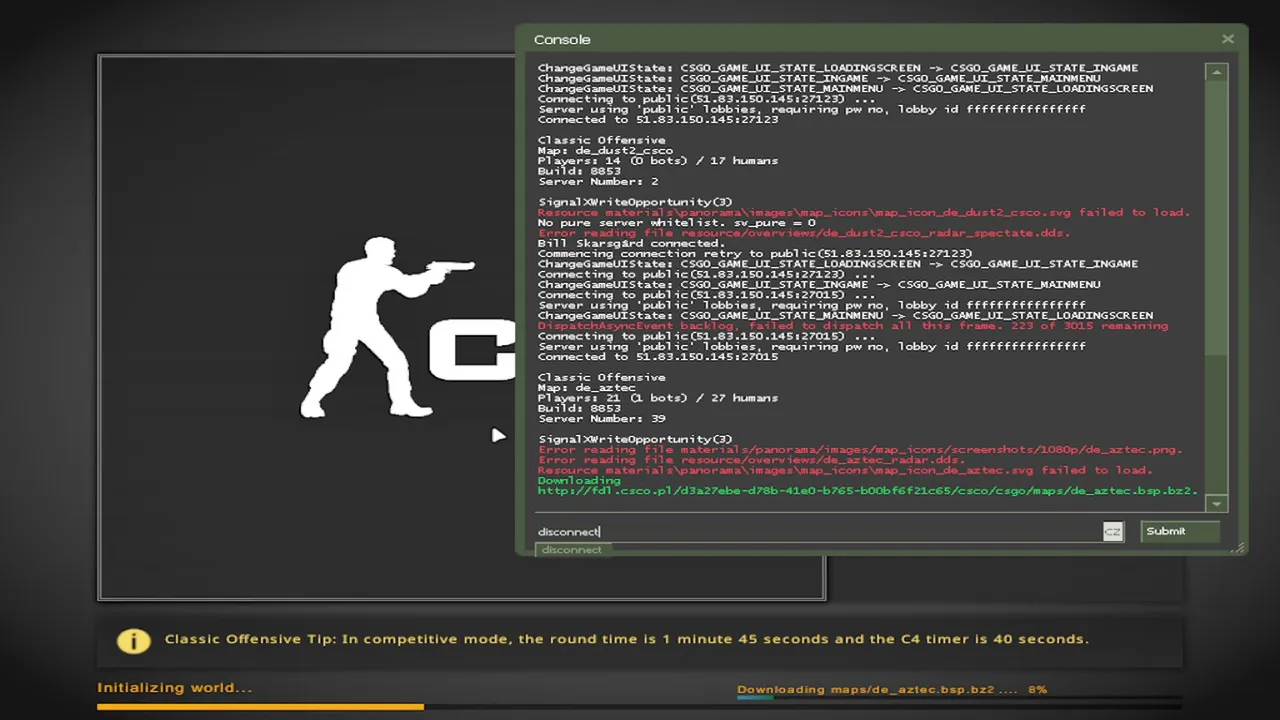
Task: Click the Submit button in Console
Action: click(x=1180, y=531)
